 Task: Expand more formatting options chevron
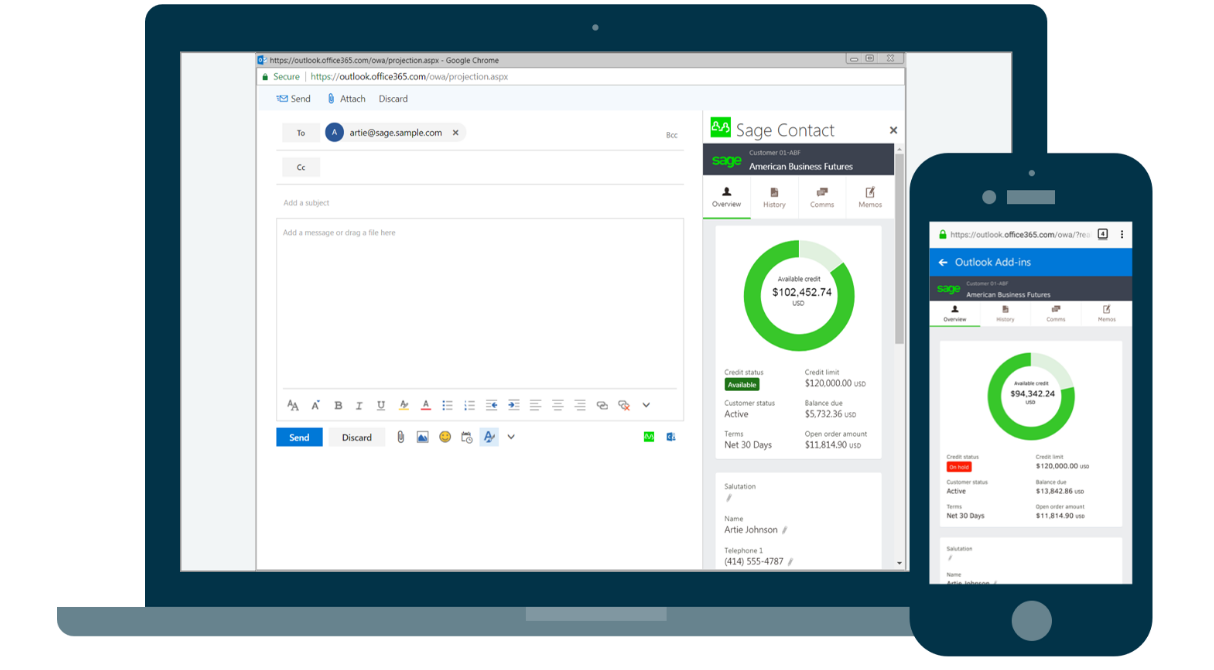pos(646,405)
